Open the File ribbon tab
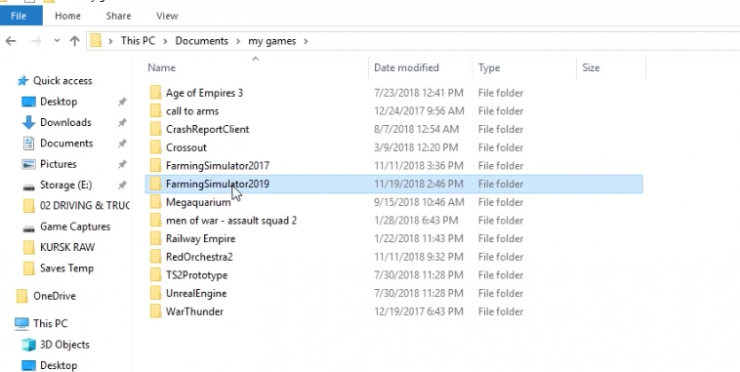Screen dimensions: 740x372 [19, 16]
